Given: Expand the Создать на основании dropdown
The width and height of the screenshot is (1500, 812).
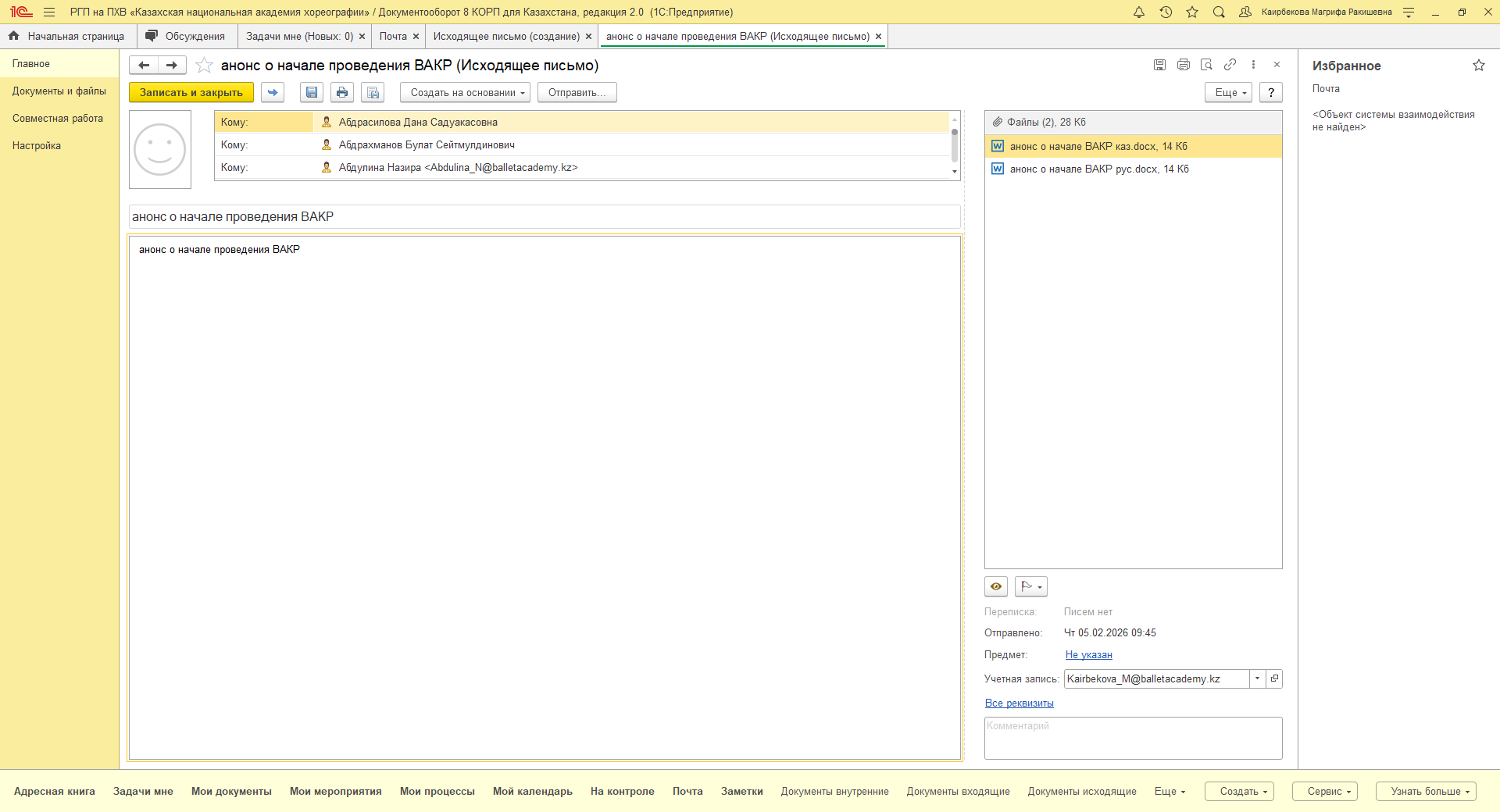Looking at the screenshot, I should pos(465,92).
